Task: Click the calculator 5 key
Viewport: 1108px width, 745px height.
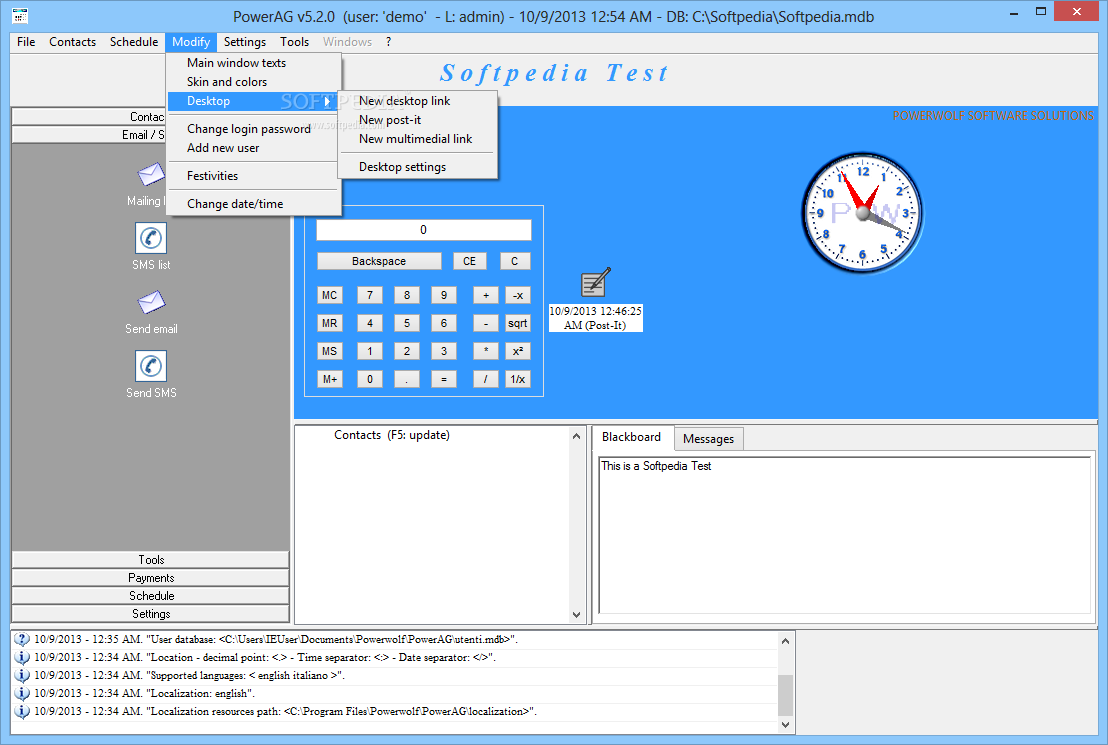Action: [x=406, y=323]
